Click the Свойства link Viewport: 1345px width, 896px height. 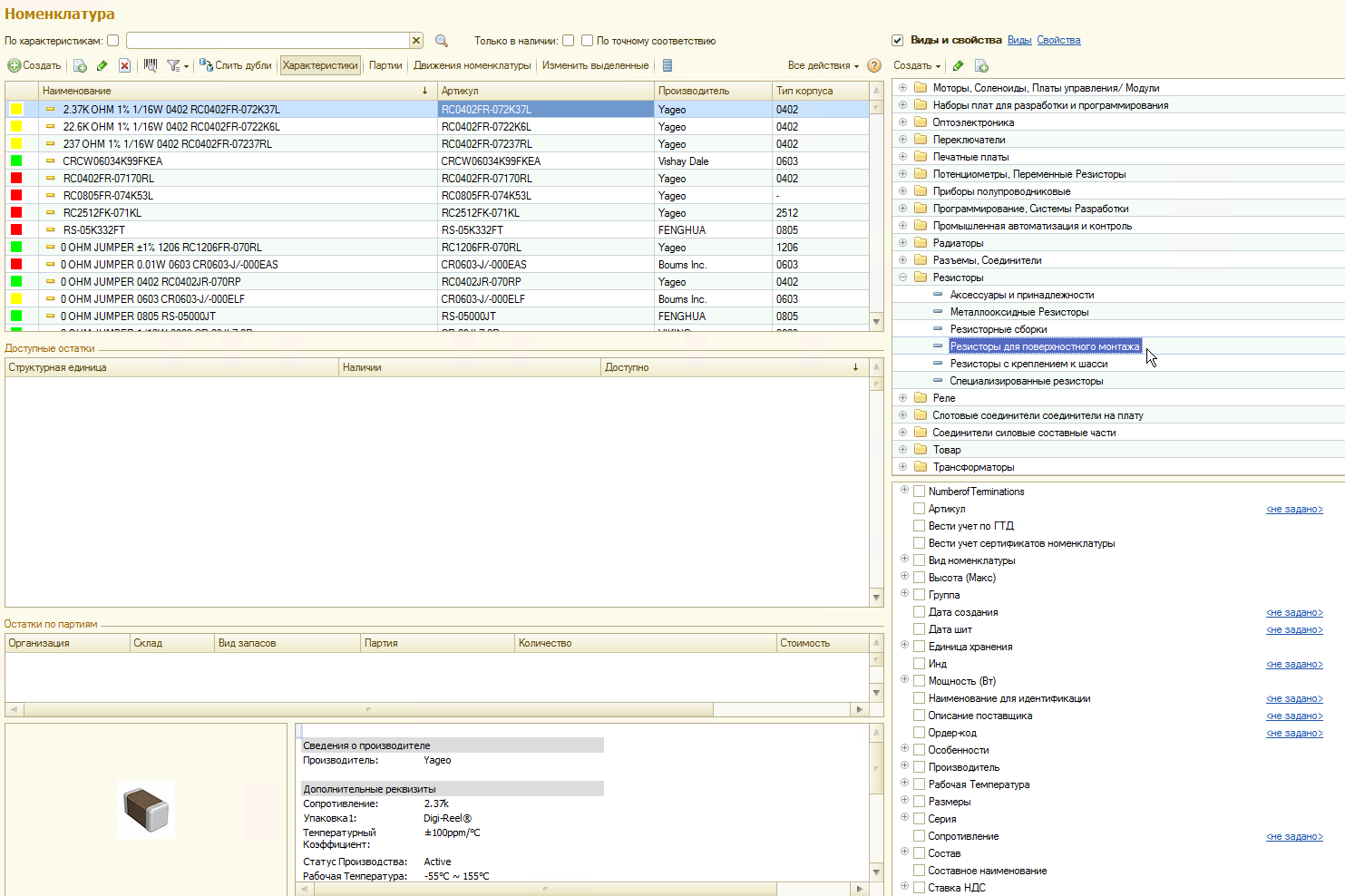[1058, 40]
